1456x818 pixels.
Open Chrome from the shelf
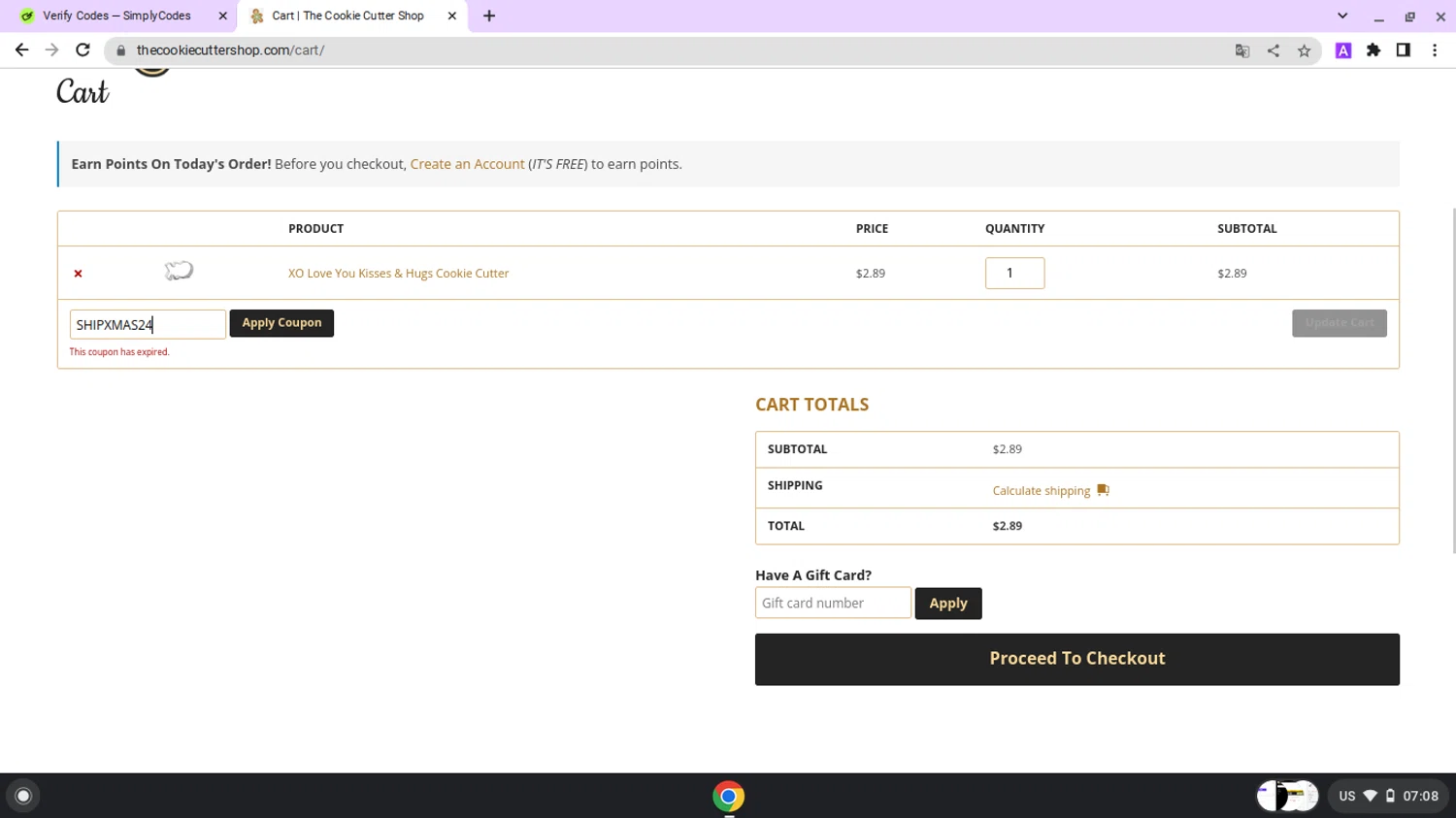[x=728, y=796]
